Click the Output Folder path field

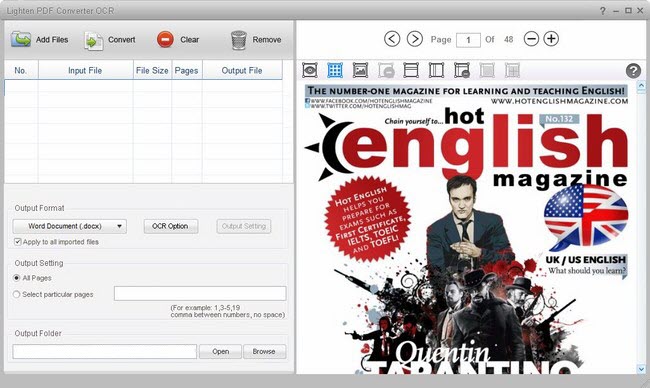coord(104,352)
